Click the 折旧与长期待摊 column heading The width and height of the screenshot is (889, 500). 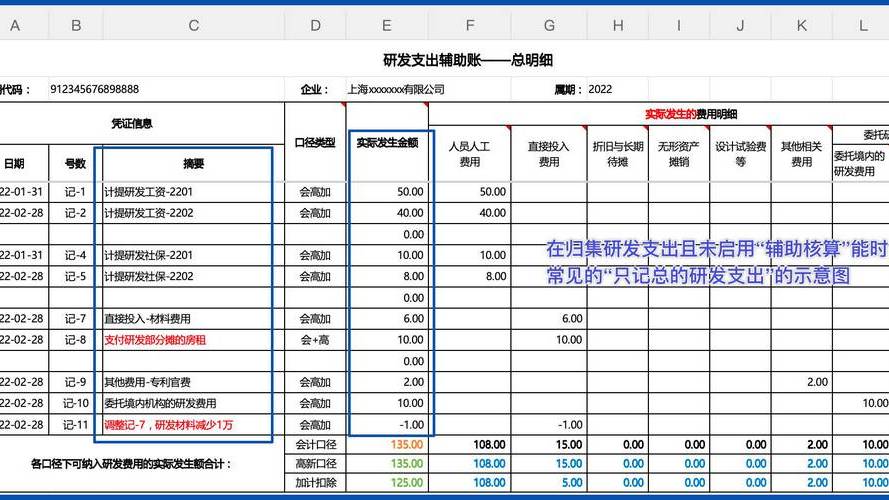coord(618,154)
